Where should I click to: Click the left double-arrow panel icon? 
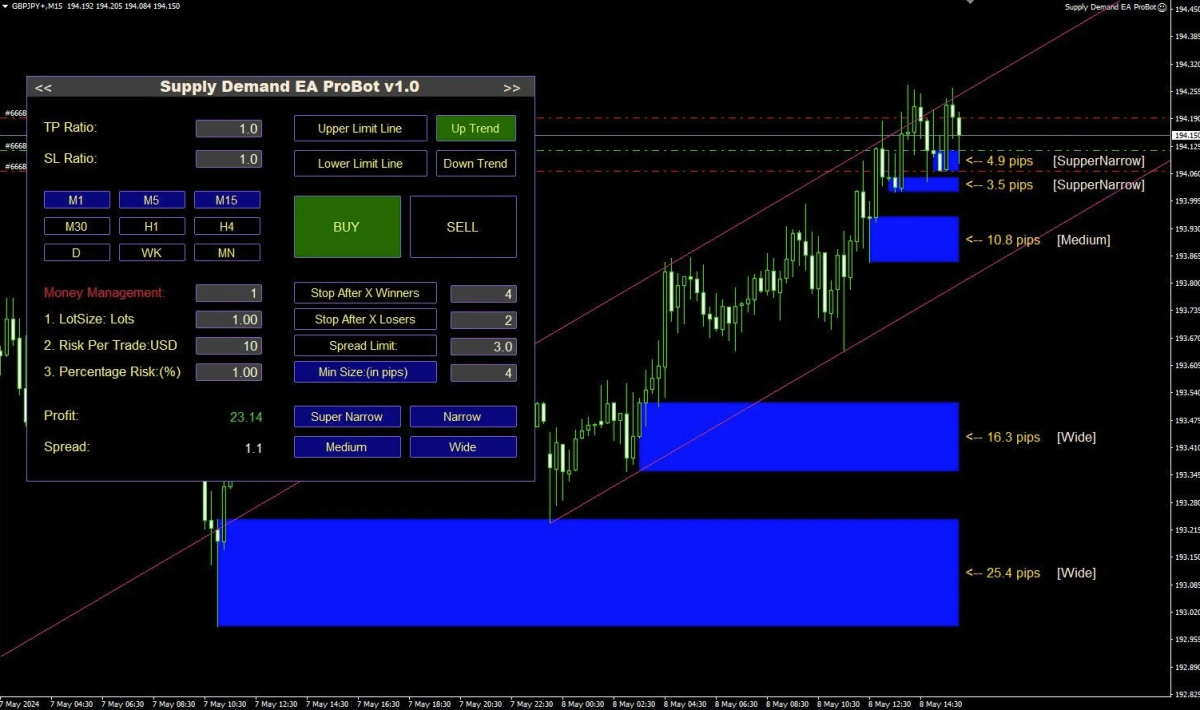43,88
